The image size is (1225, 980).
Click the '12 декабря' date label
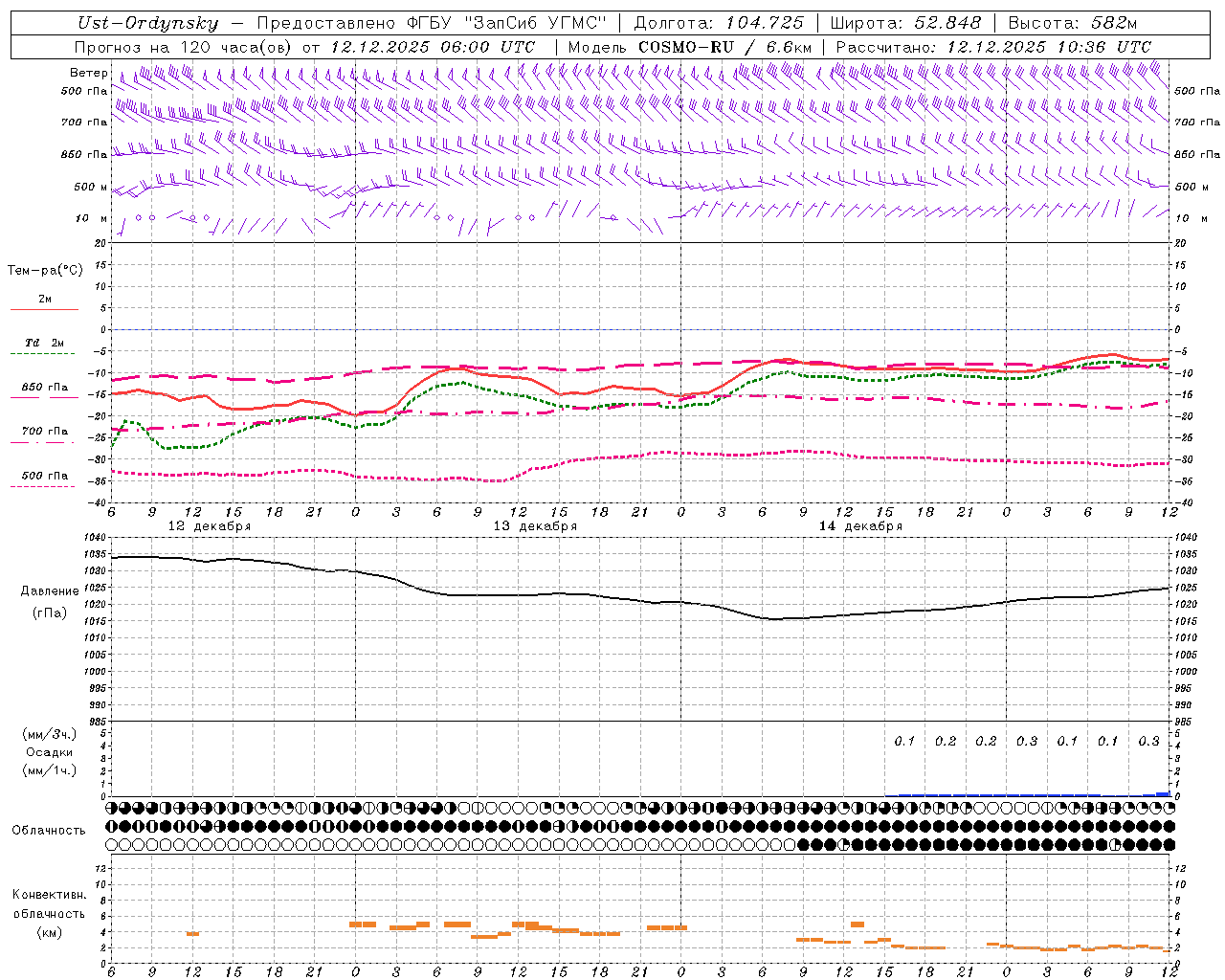click(210, 526)
